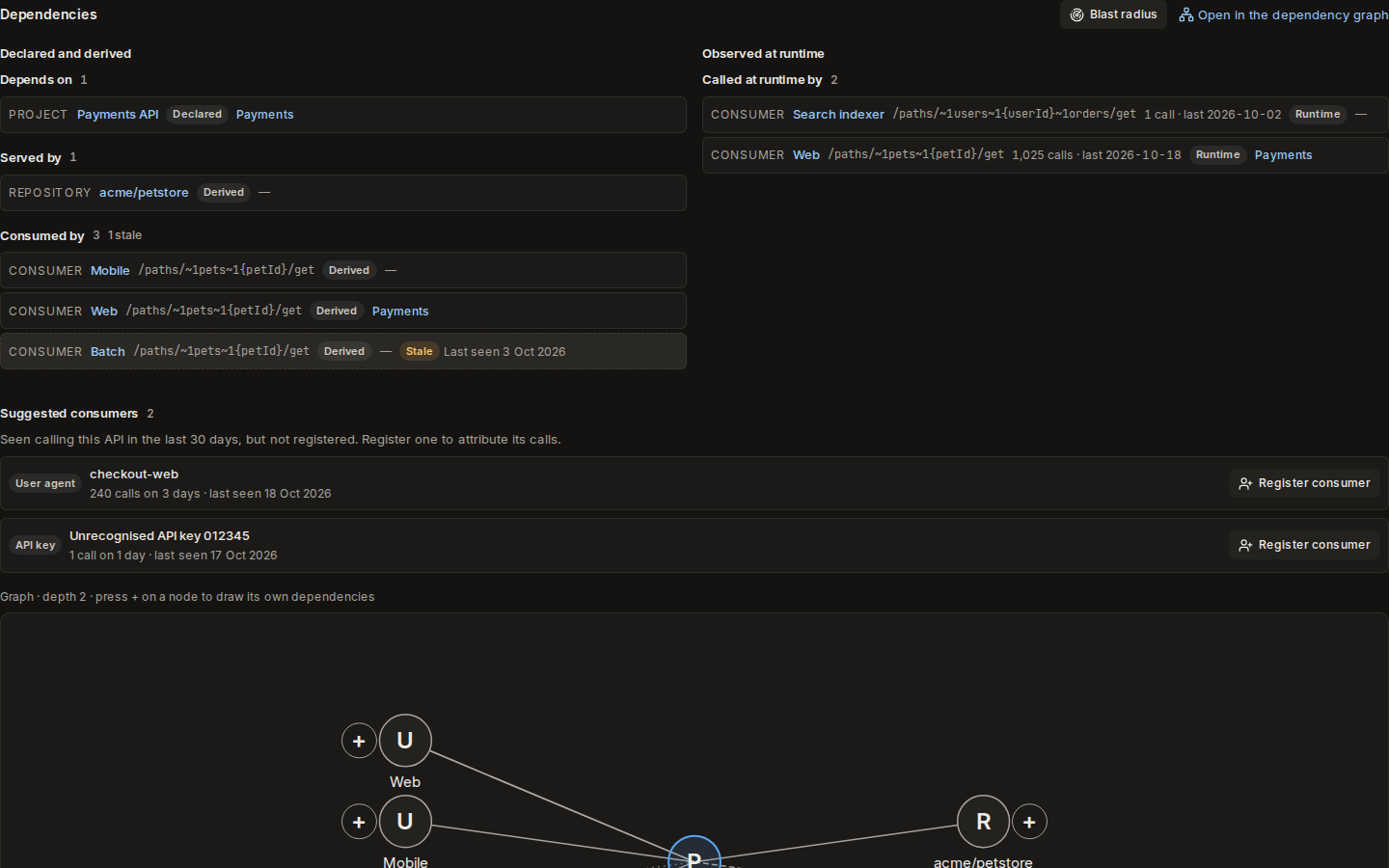1389x868 pixels.
Task: Click the API key badge
Action: pos(36,546)
